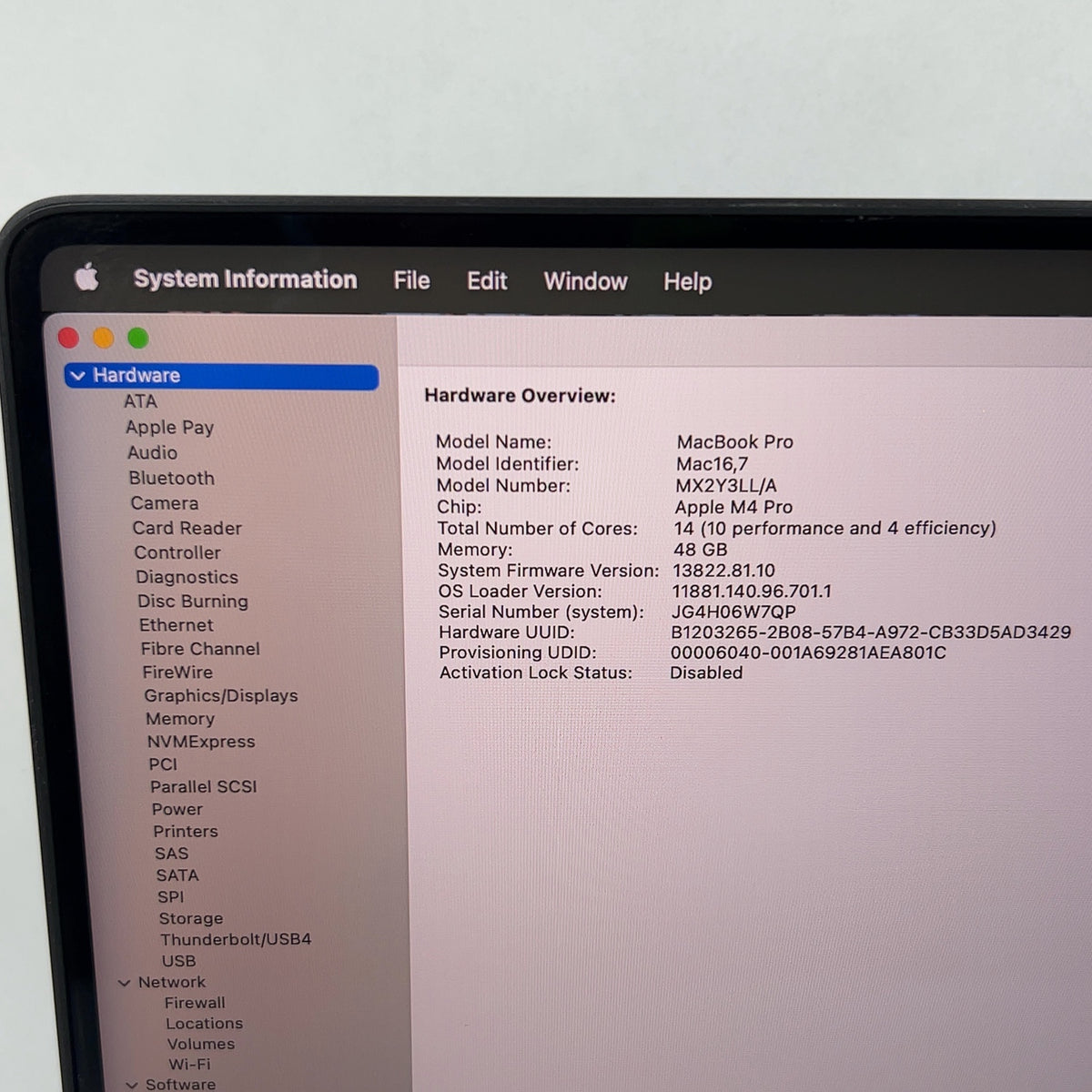This screenshot has height=1092, width=1092.
Task: Collapse the Software section chevron
Action: [x=132, y=1085]
